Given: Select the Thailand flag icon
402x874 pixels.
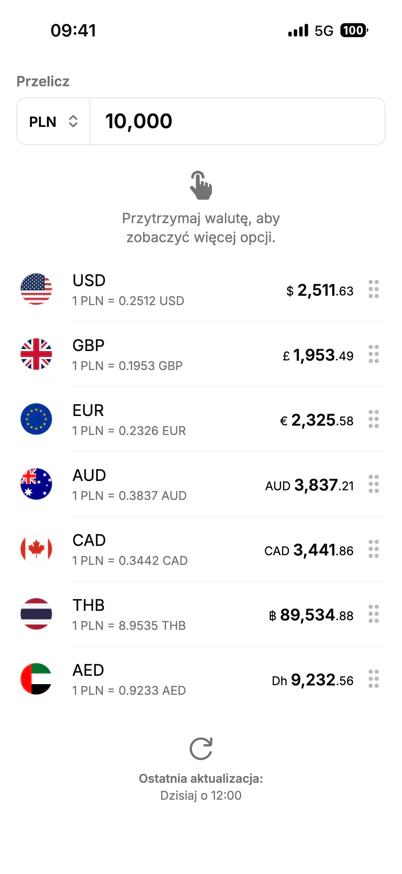Looking at the screenshot, I should click(x=36, y=614).
